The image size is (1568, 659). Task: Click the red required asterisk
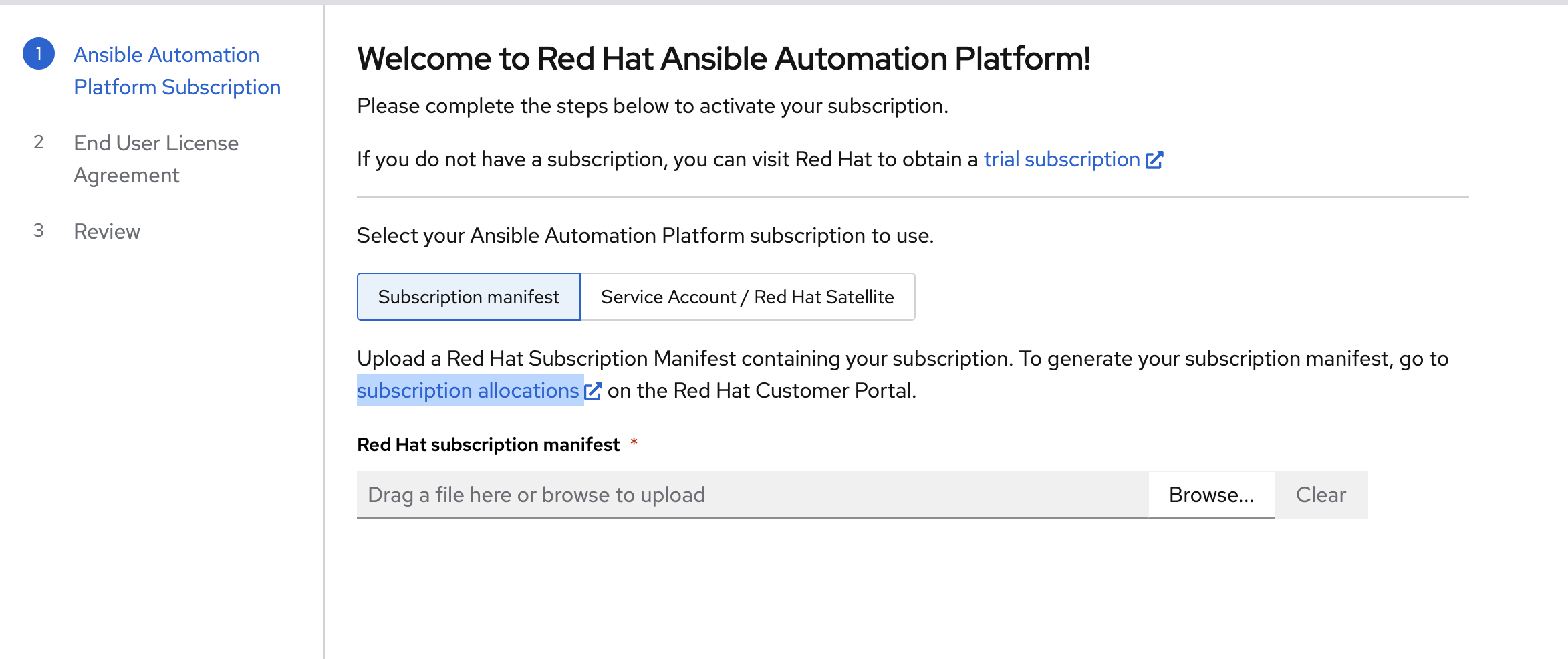(x=634, y=442)
